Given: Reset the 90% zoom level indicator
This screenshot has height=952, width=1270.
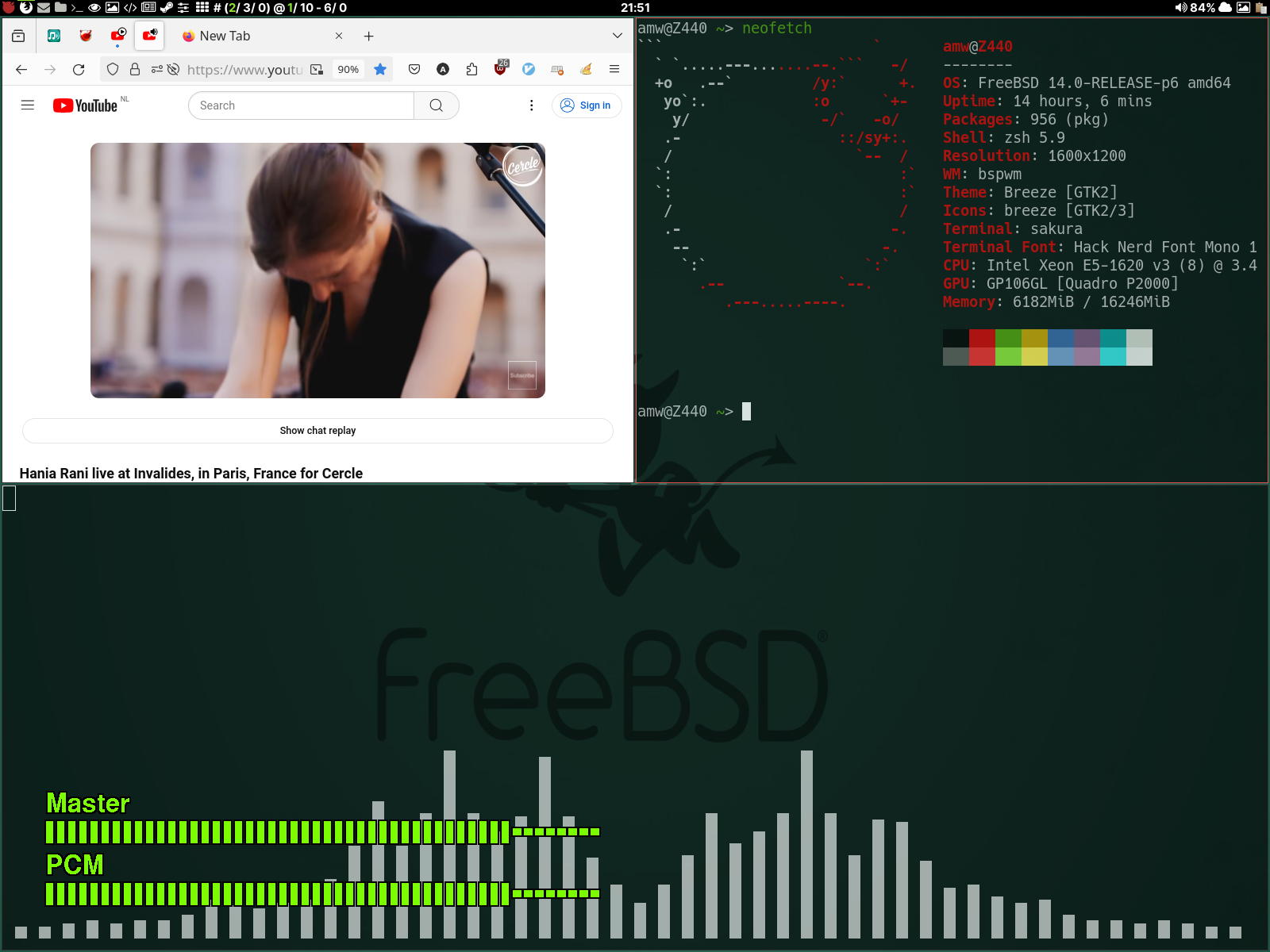Looking at the screenshot, I should click(348, 70).
